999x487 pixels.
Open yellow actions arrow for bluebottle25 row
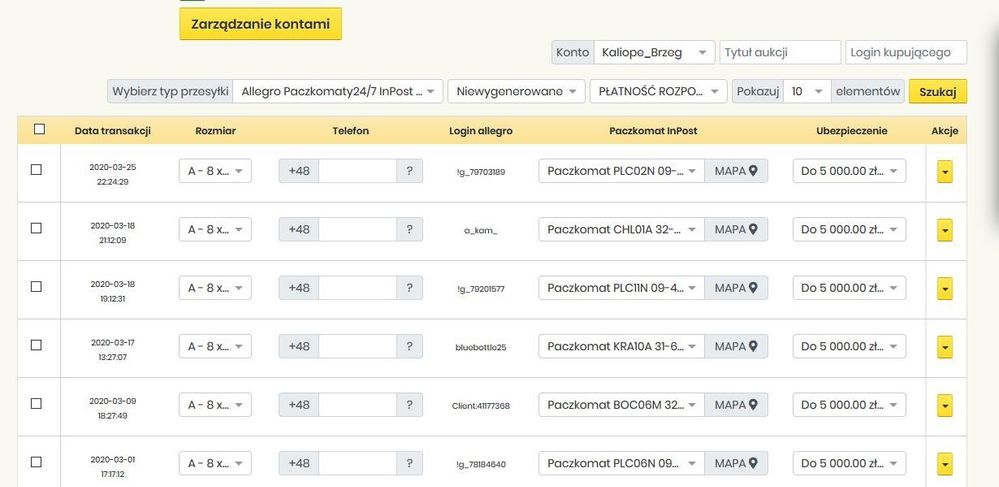coord(945,347)
